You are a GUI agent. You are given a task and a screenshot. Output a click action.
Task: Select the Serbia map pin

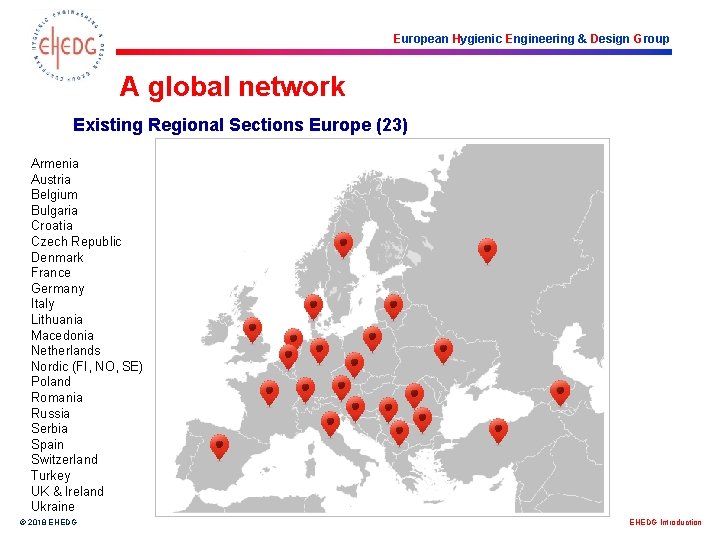tap(388, 410)
